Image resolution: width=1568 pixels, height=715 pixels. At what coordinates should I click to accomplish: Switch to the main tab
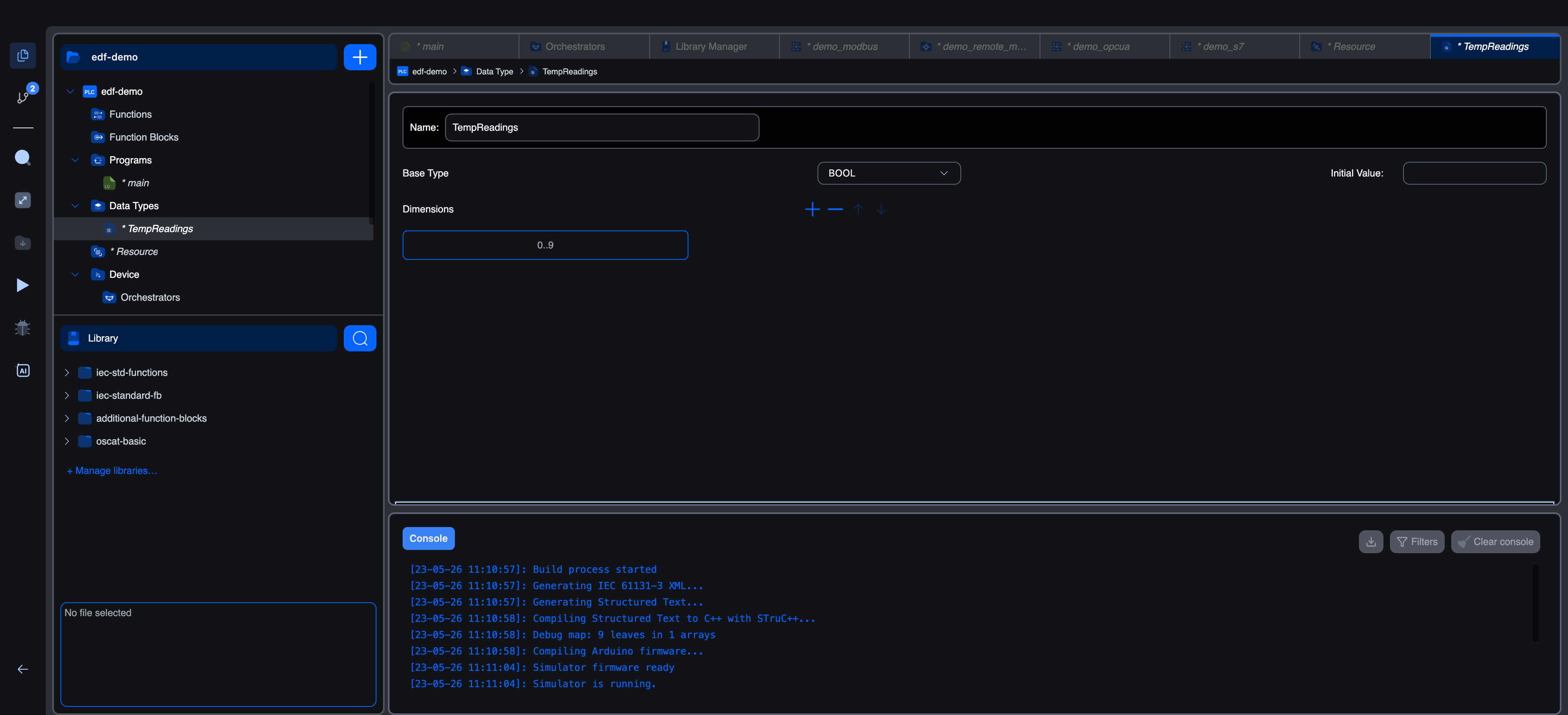tap(454, 47)
